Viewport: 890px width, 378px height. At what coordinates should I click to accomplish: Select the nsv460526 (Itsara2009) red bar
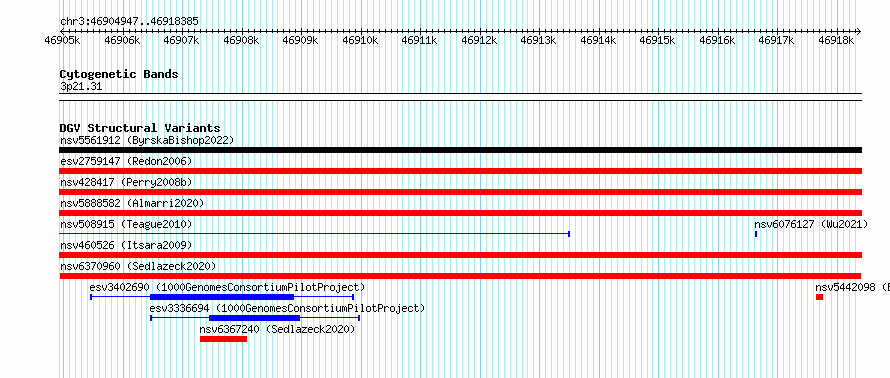460,255
